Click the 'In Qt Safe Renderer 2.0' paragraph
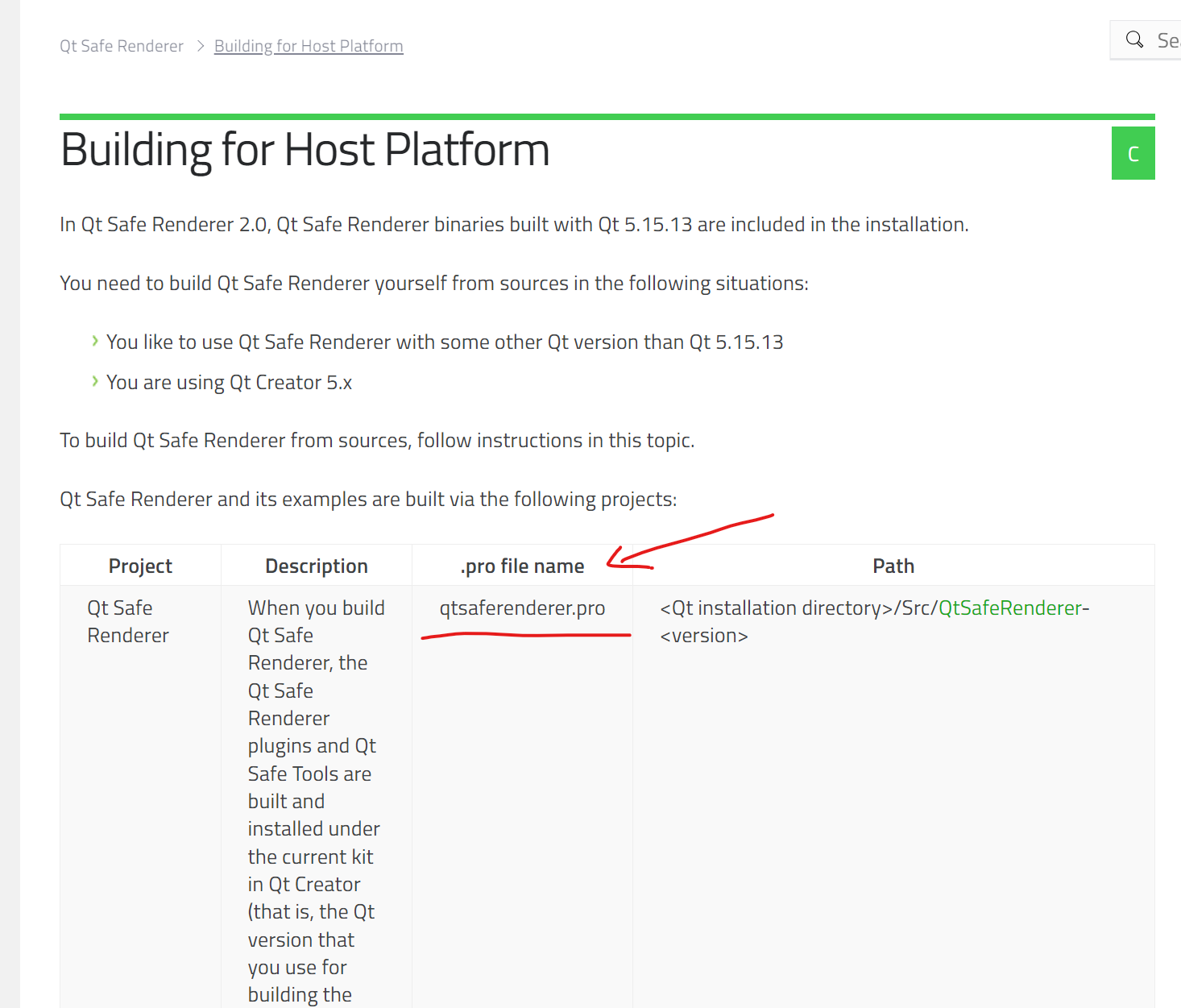Viewport: 1181px width, 1008px height. point(514,224)
